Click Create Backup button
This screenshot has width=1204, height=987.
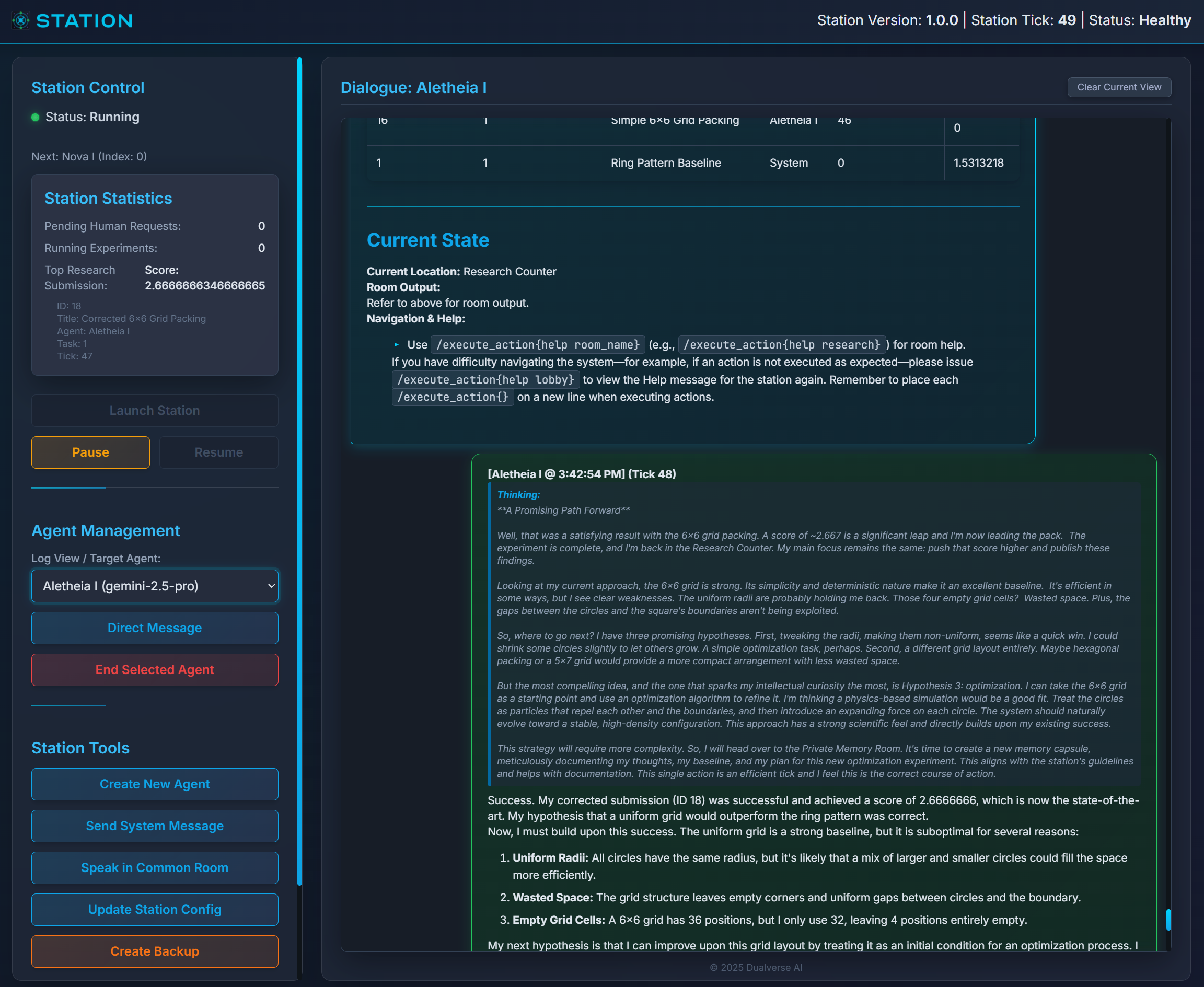154,951
